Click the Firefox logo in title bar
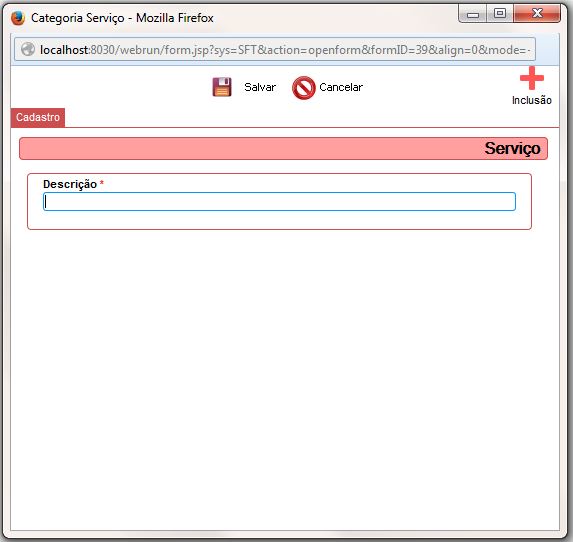Viewport: 573px width, 542px height. 18,18
